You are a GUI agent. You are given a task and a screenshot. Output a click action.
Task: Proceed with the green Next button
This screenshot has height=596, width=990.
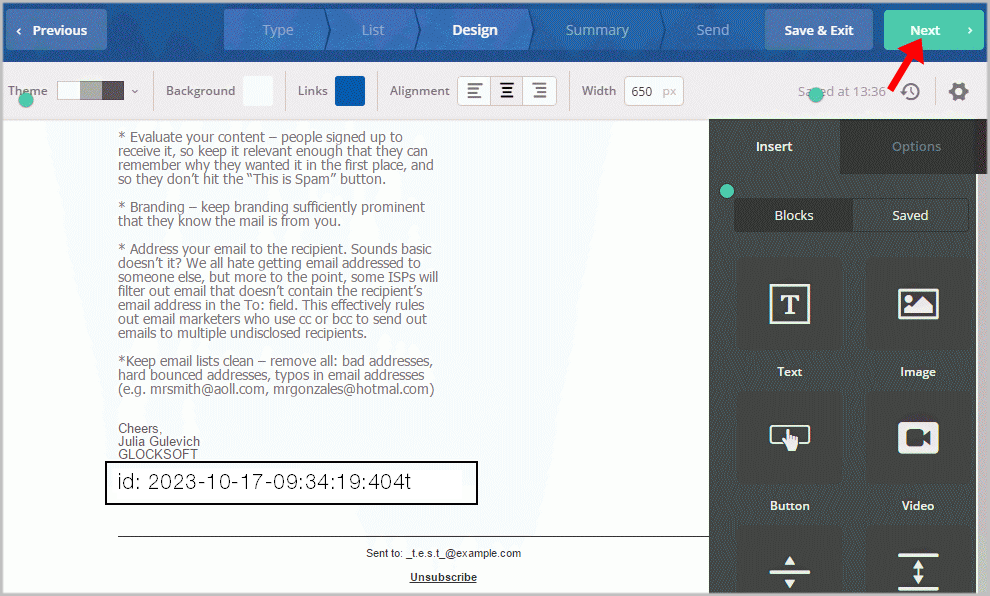coord(933,30)
